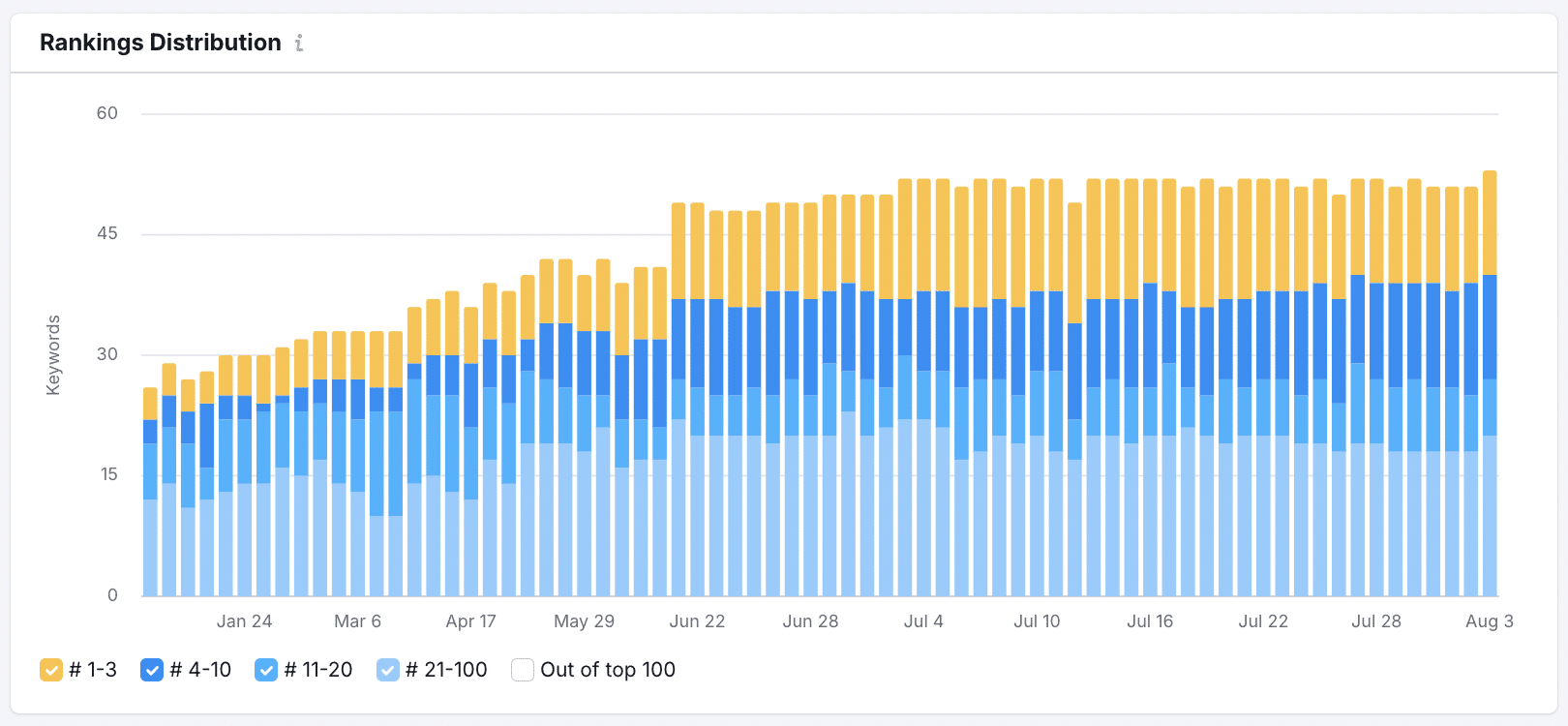Click the bar above the Jul 4 label
This screenshot has width=1568, height=726.
[x=923, y=436]
